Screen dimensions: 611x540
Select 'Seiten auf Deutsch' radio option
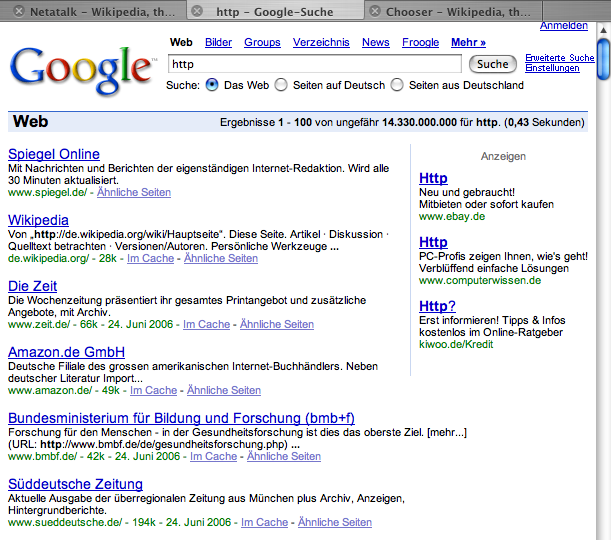[x=281, y=85]
